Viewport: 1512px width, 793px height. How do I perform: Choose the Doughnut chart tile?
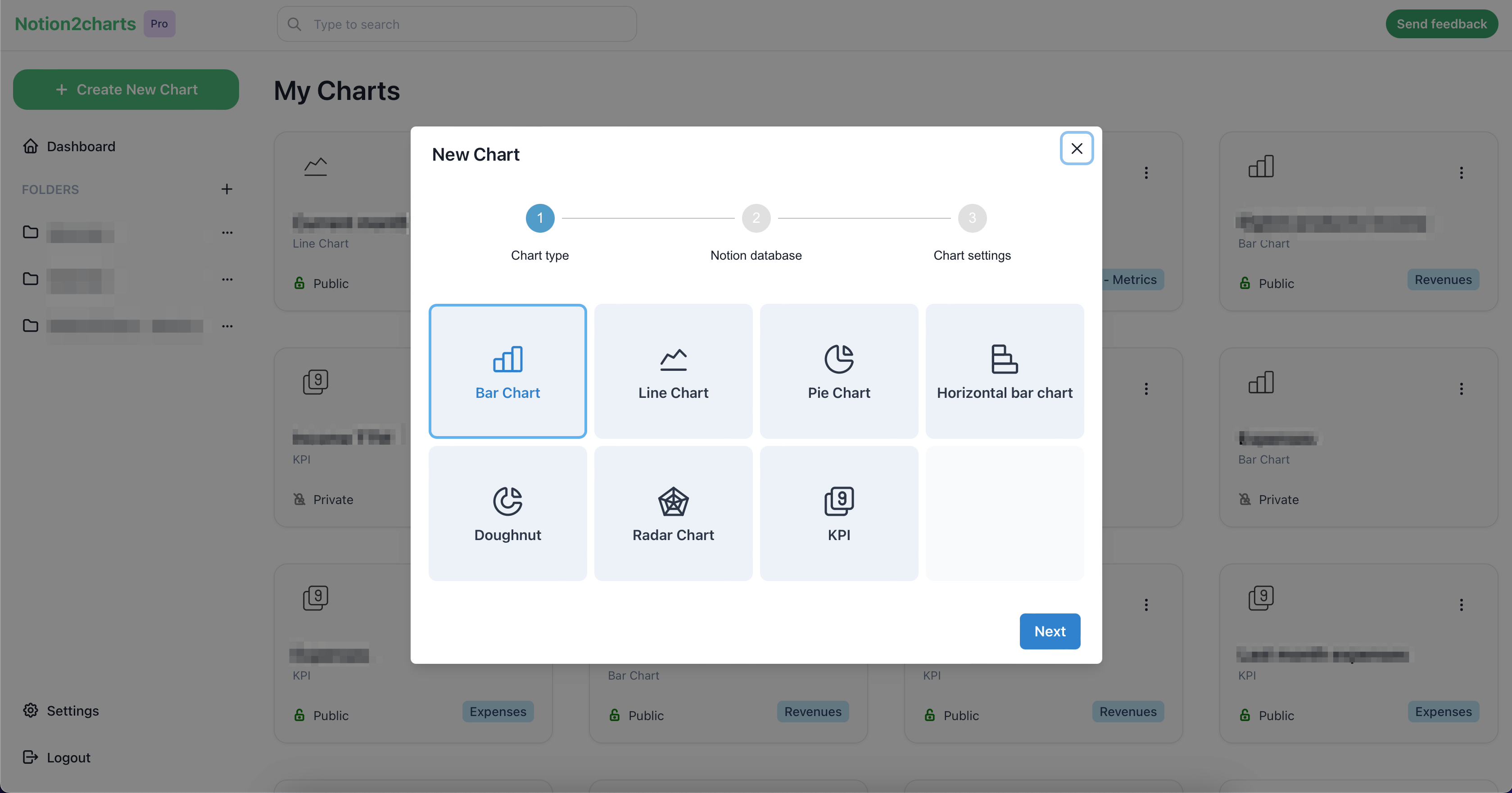click(x=507, y=513)
